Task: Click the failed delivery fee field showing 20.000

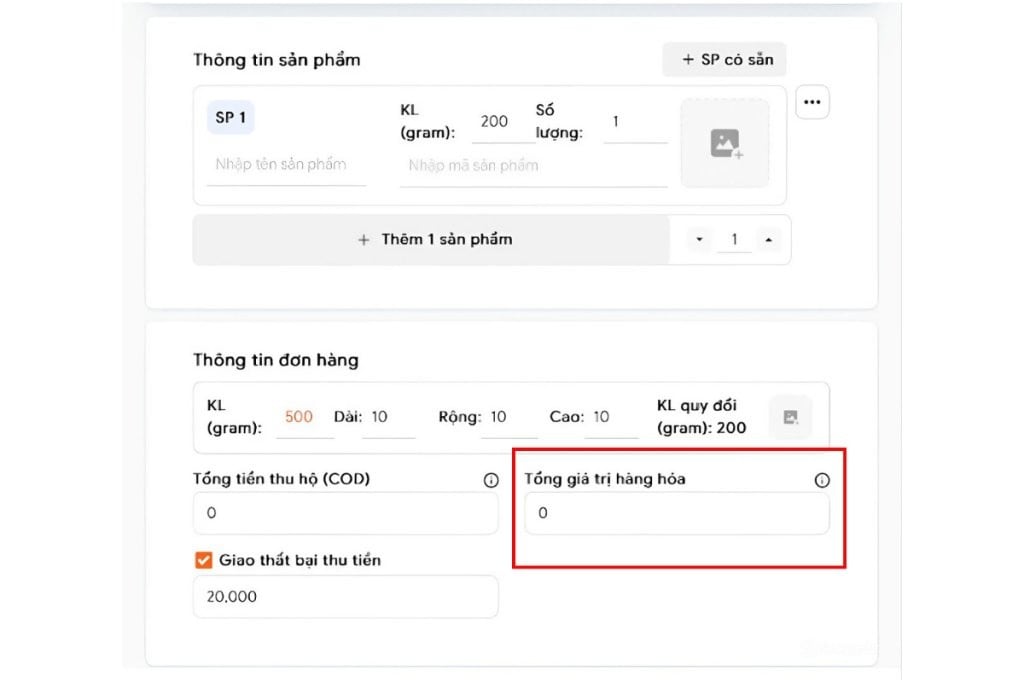Action: (x=345, y=596)
